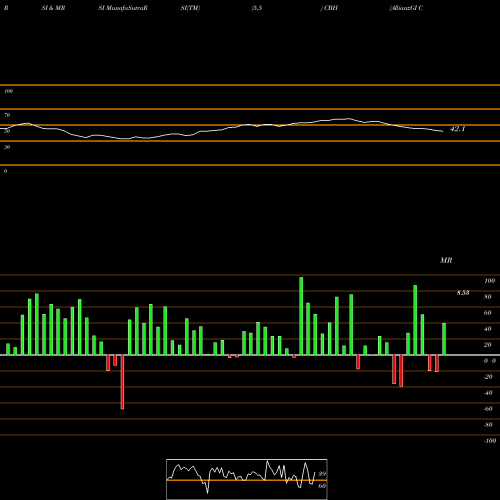The height and width of the screenshot is (500, 500).
Task: Click the -80 label on MR axis
Action: [488, 425]
